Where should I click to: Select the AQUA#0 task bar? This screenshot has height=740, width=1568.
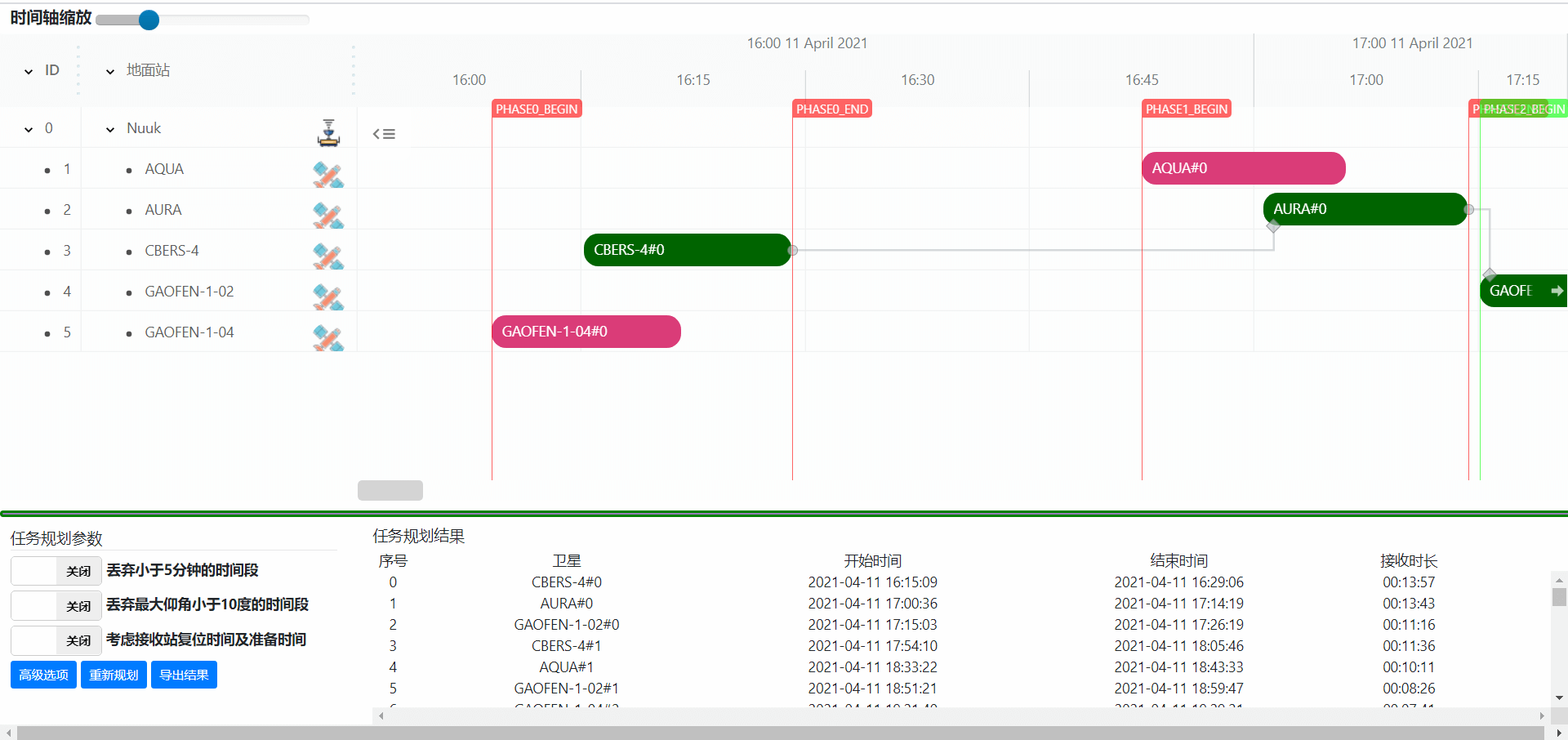[x=1243, y=168]
